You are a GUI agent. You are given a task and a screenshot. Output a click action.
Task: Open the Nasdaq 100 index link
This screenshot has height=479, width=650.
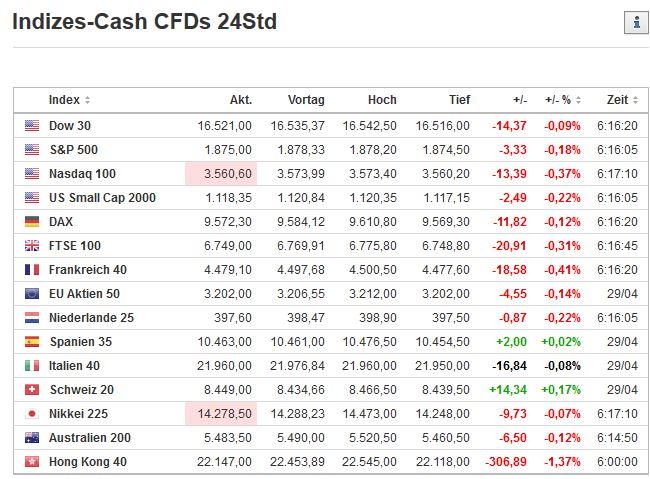[x=82, y=174]
